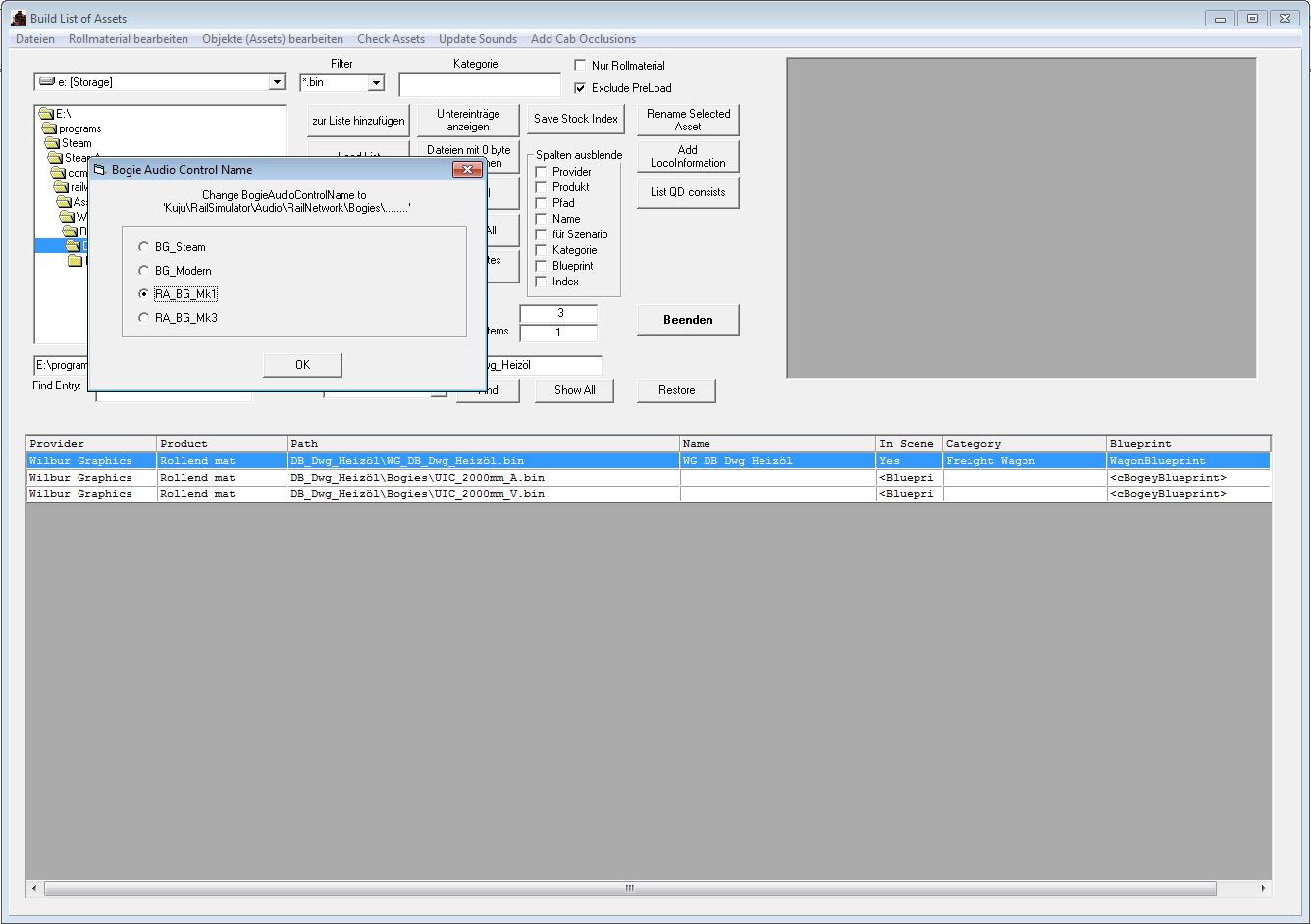Click the horizontal scrollbar of the asset list
This screenshot has width=1311, height=924.
pyautogui.click(x=629, y=888)
